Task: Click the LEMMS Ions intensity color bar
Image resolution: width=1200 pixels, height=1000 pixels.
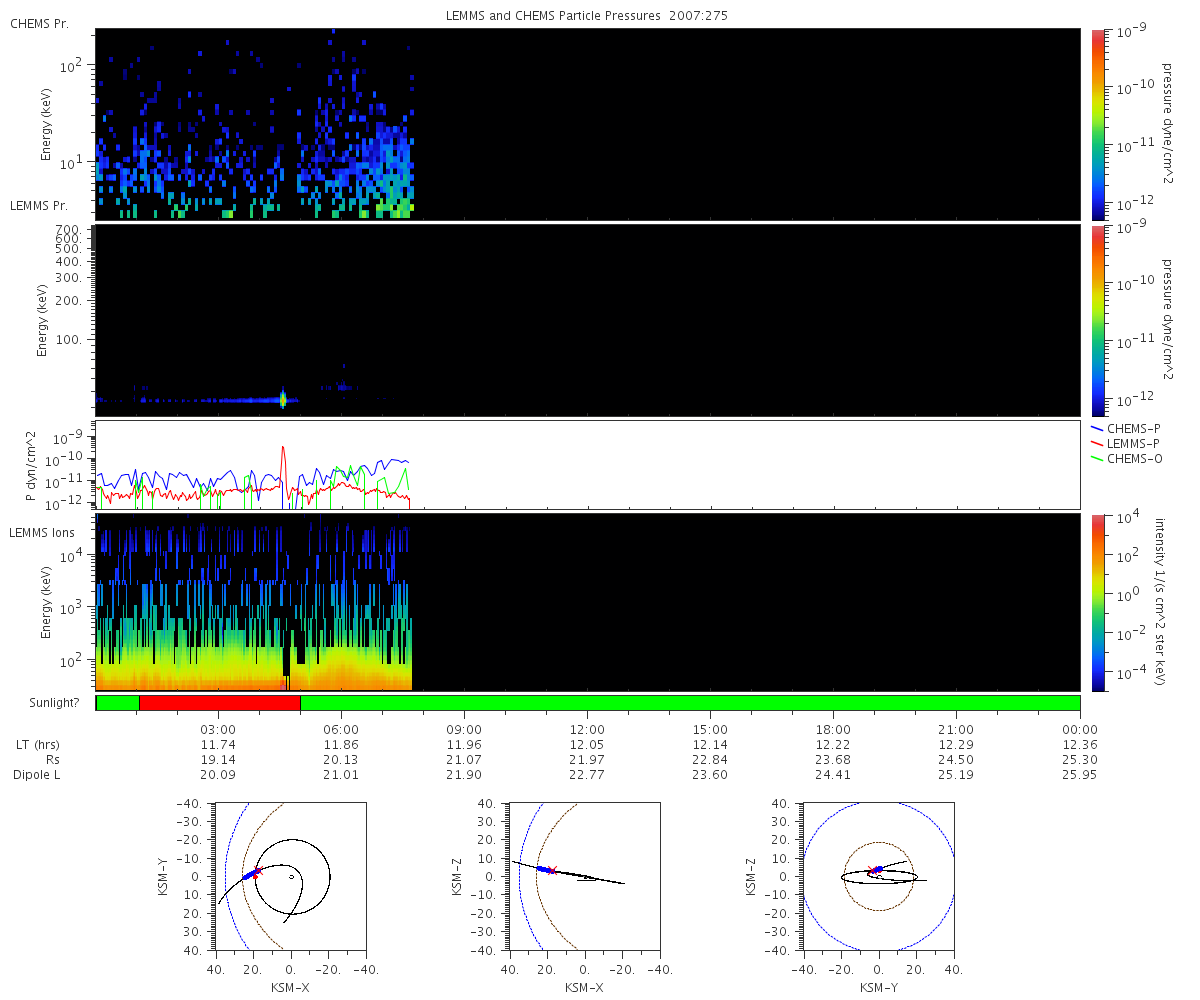Action: (x=1097, y=602)
